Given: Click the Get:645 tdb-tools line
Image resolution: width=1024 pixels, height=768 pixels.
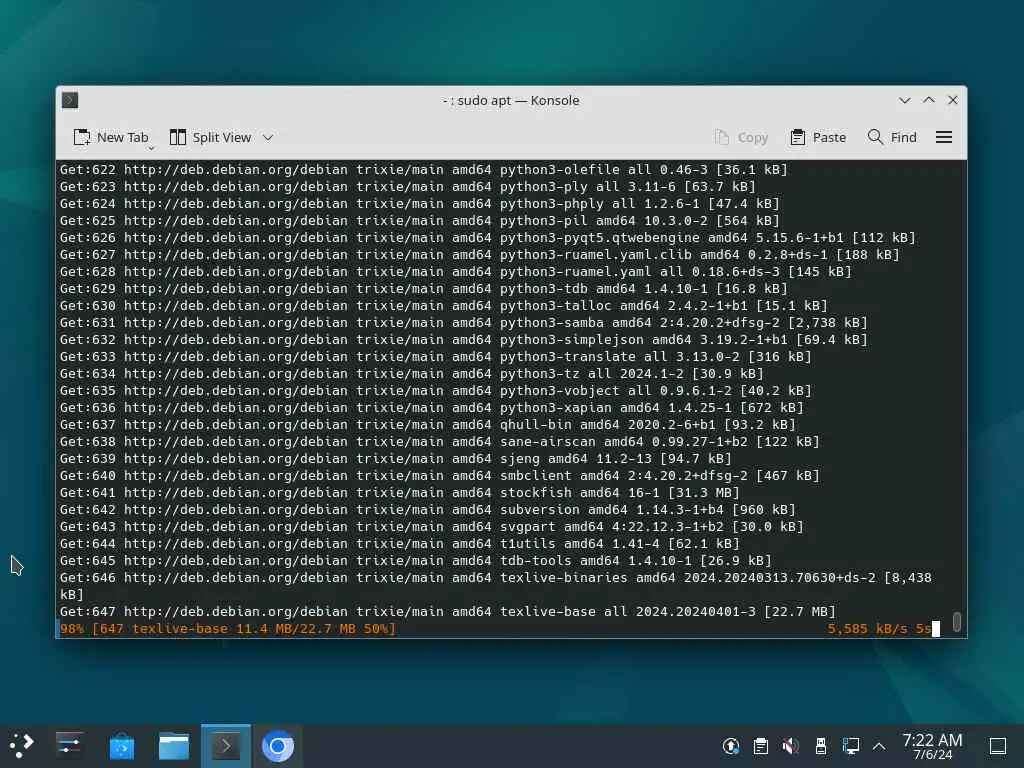Looking at the screenshot, I should click(x=416, y=560).
